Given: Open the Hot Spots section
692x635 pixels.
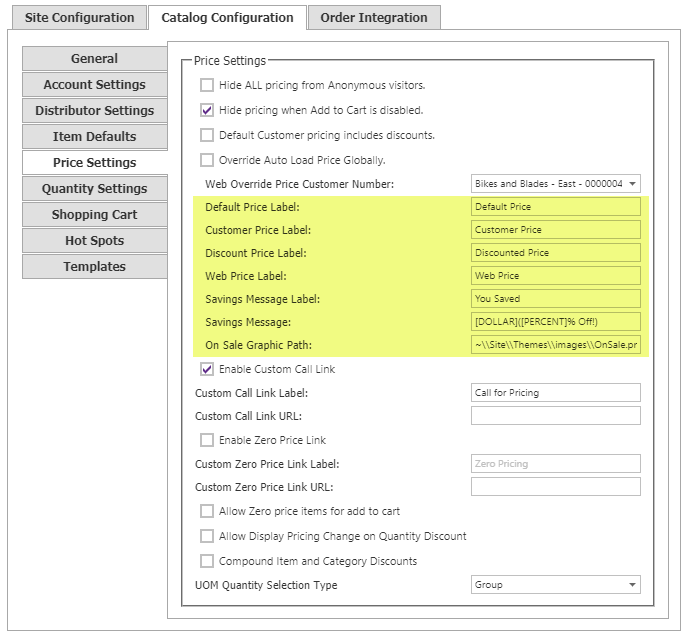Looking at the screenshot, I should point(94,241).
